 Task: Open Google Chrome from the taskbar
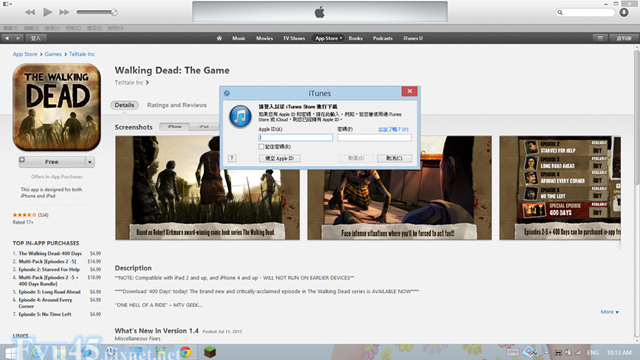pos(185,352)
